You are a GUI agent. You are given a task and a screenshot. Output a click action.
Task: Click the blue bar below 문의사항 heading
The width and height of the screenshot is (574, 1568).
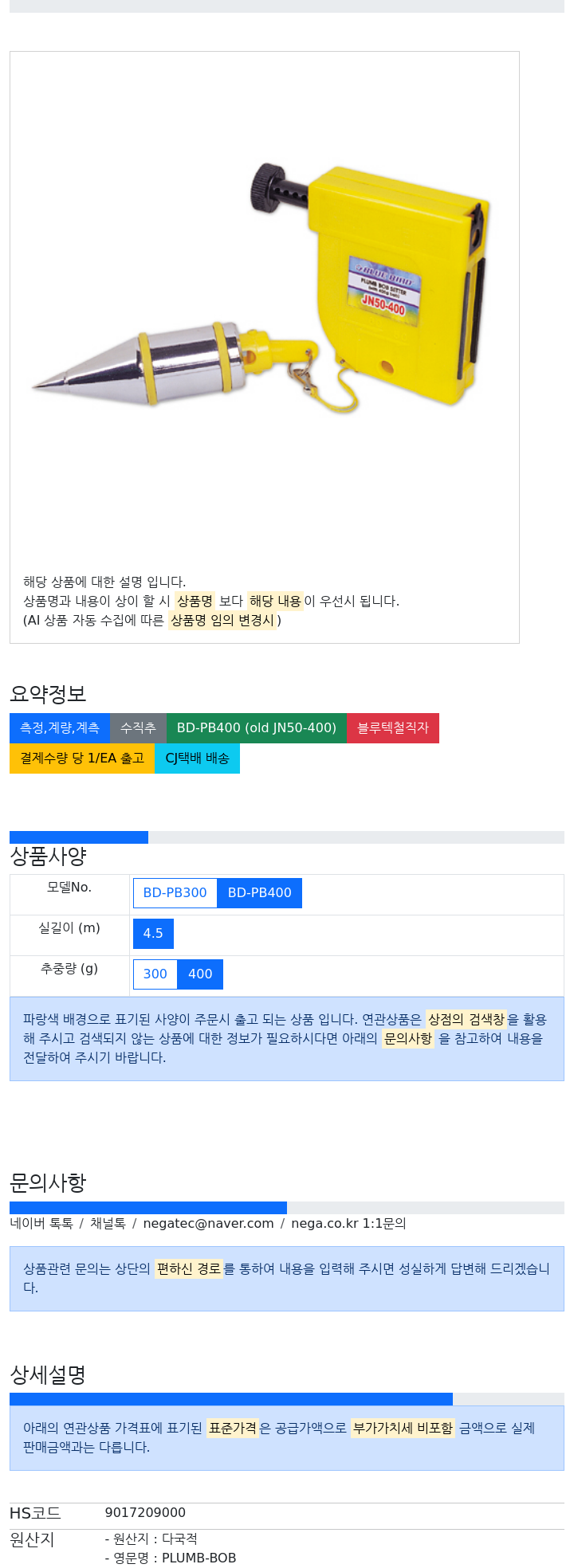148,1208
